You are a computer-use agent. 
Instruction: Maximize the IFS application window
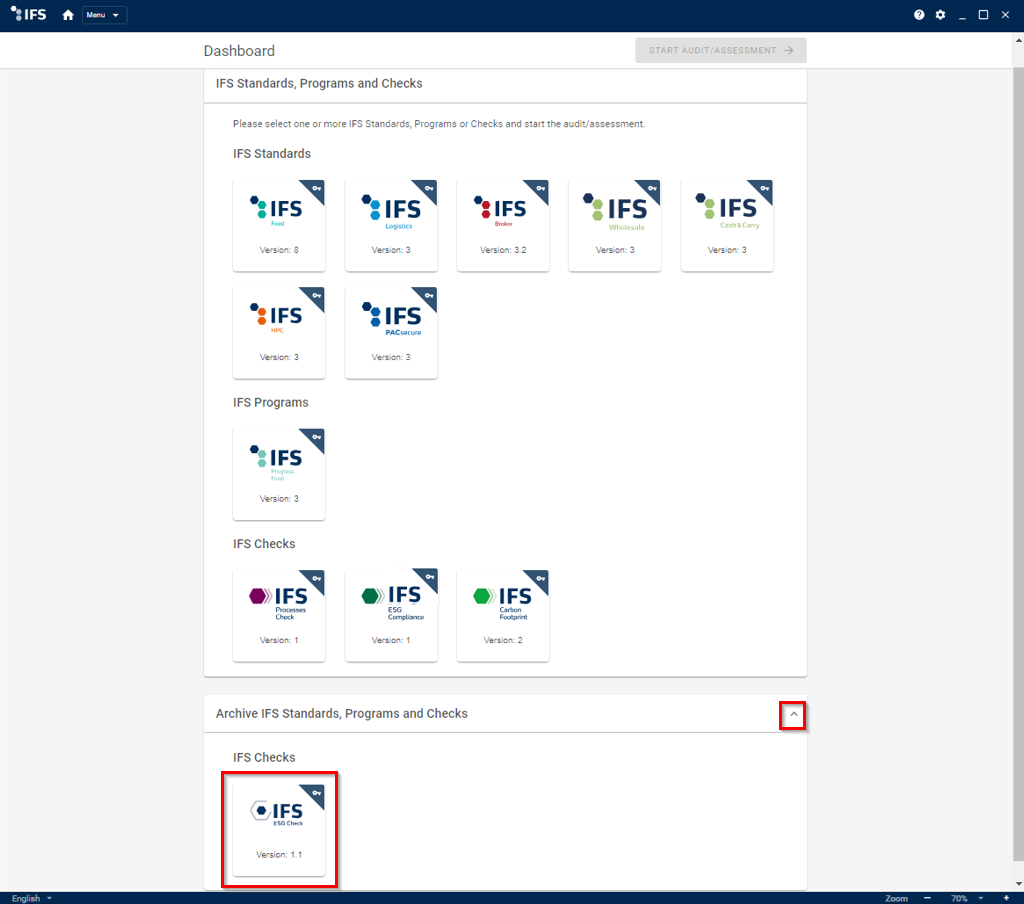984,15
